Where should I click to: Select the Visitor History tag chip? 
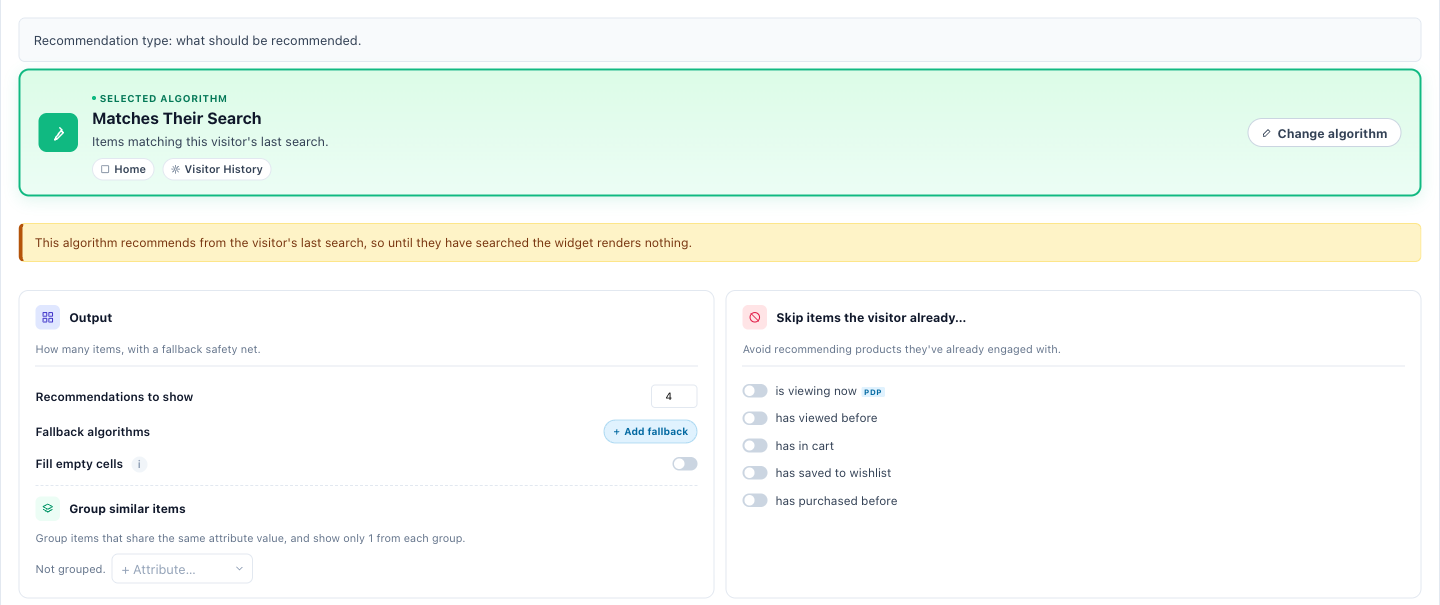(217, 169)
